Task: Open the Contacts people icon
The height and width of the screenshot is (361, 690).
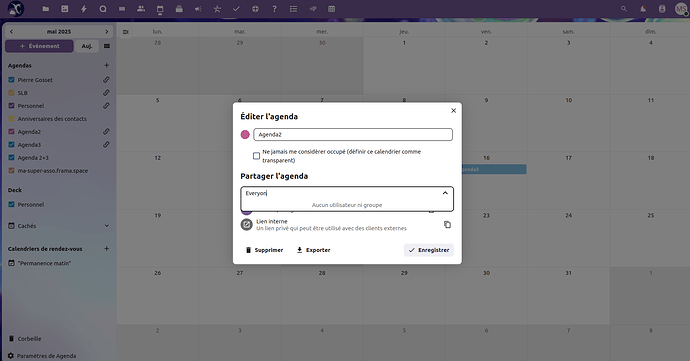Action: (141, 9)
